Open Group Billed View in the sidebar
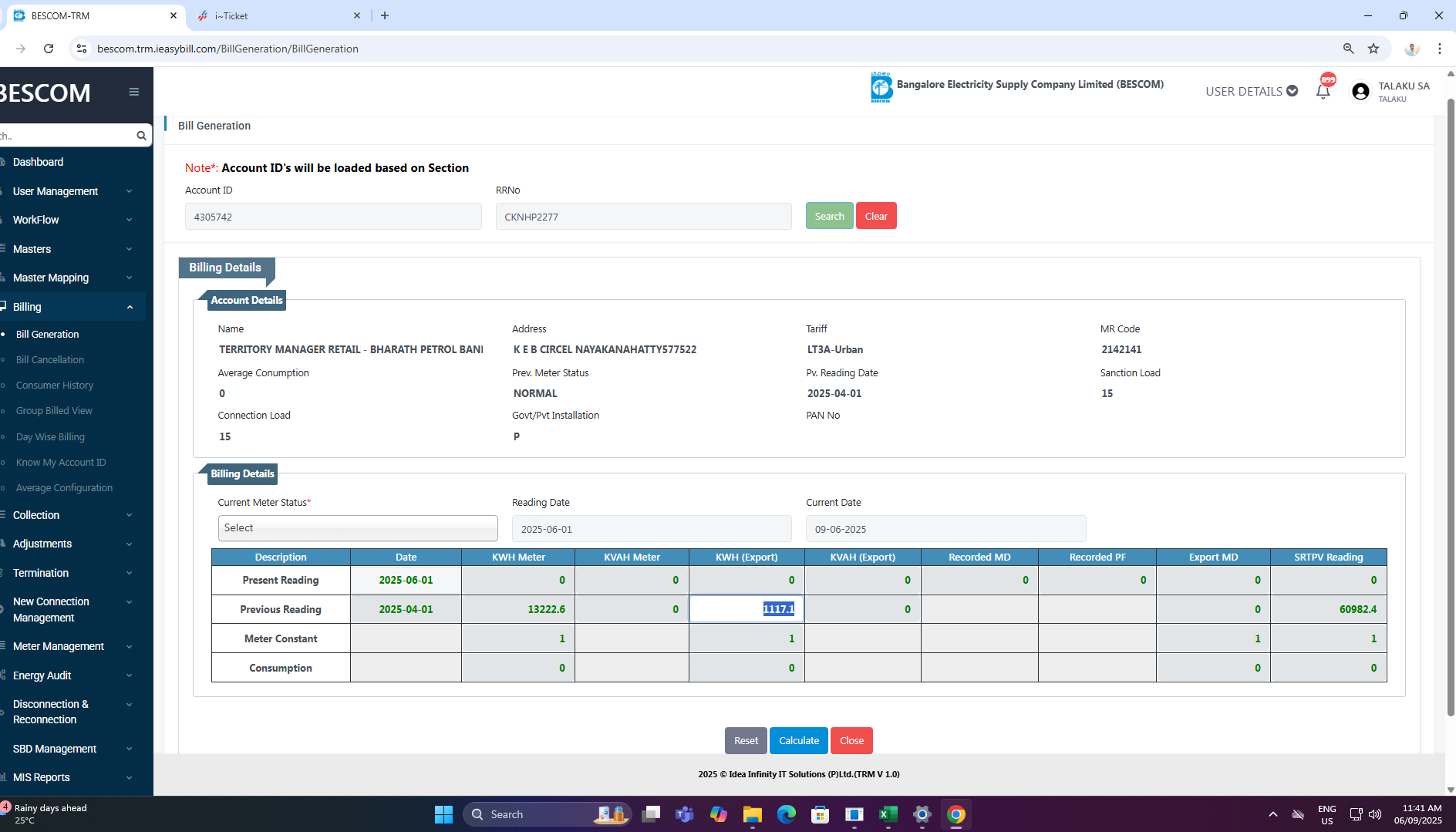 click(54, 410)
